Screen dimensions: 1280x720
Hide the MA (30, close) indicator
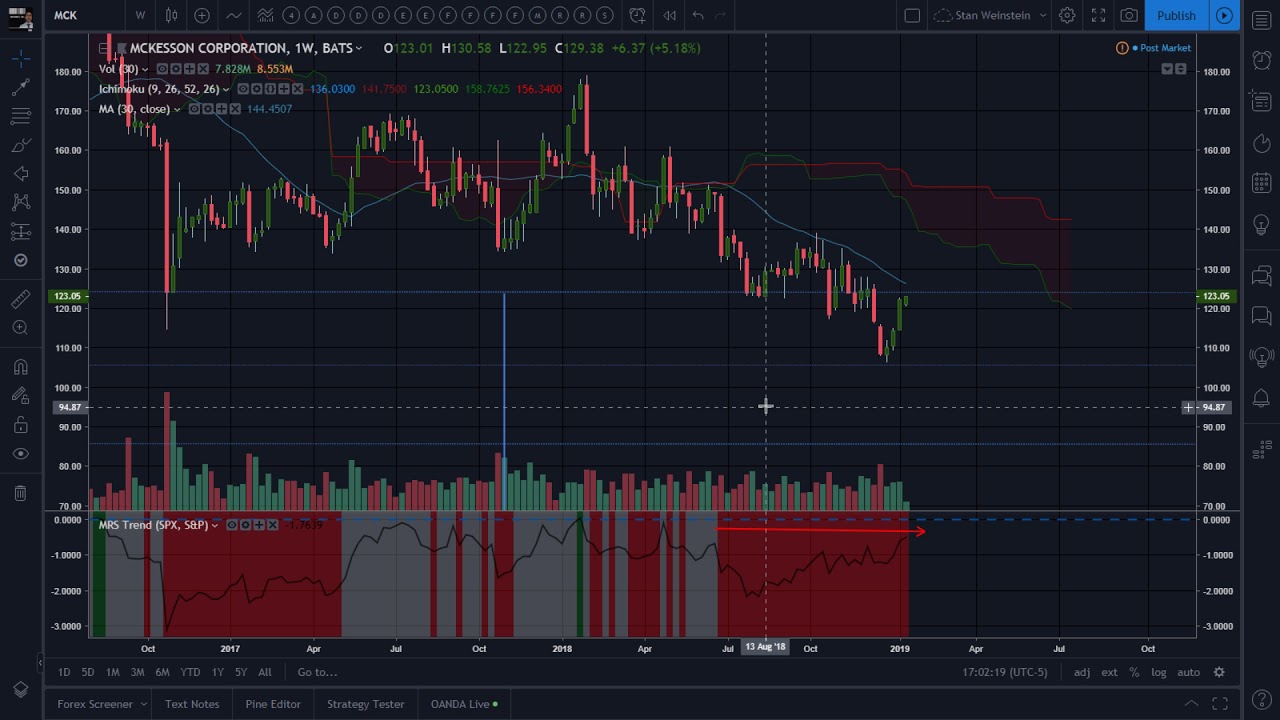tap(194, 109)
